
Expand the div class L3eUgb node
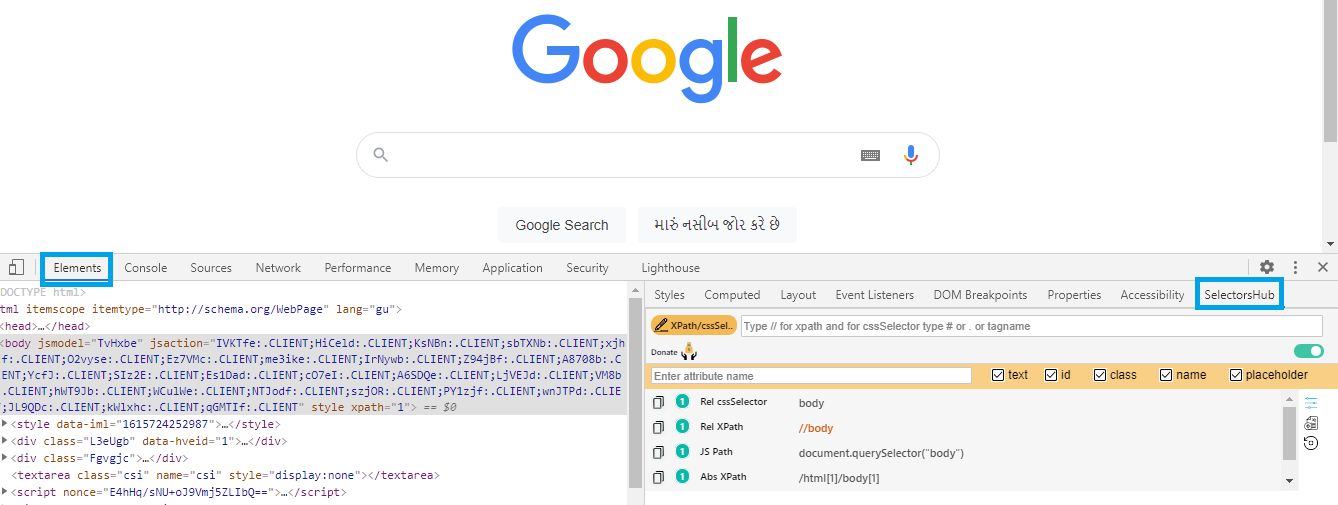point(5,441)
